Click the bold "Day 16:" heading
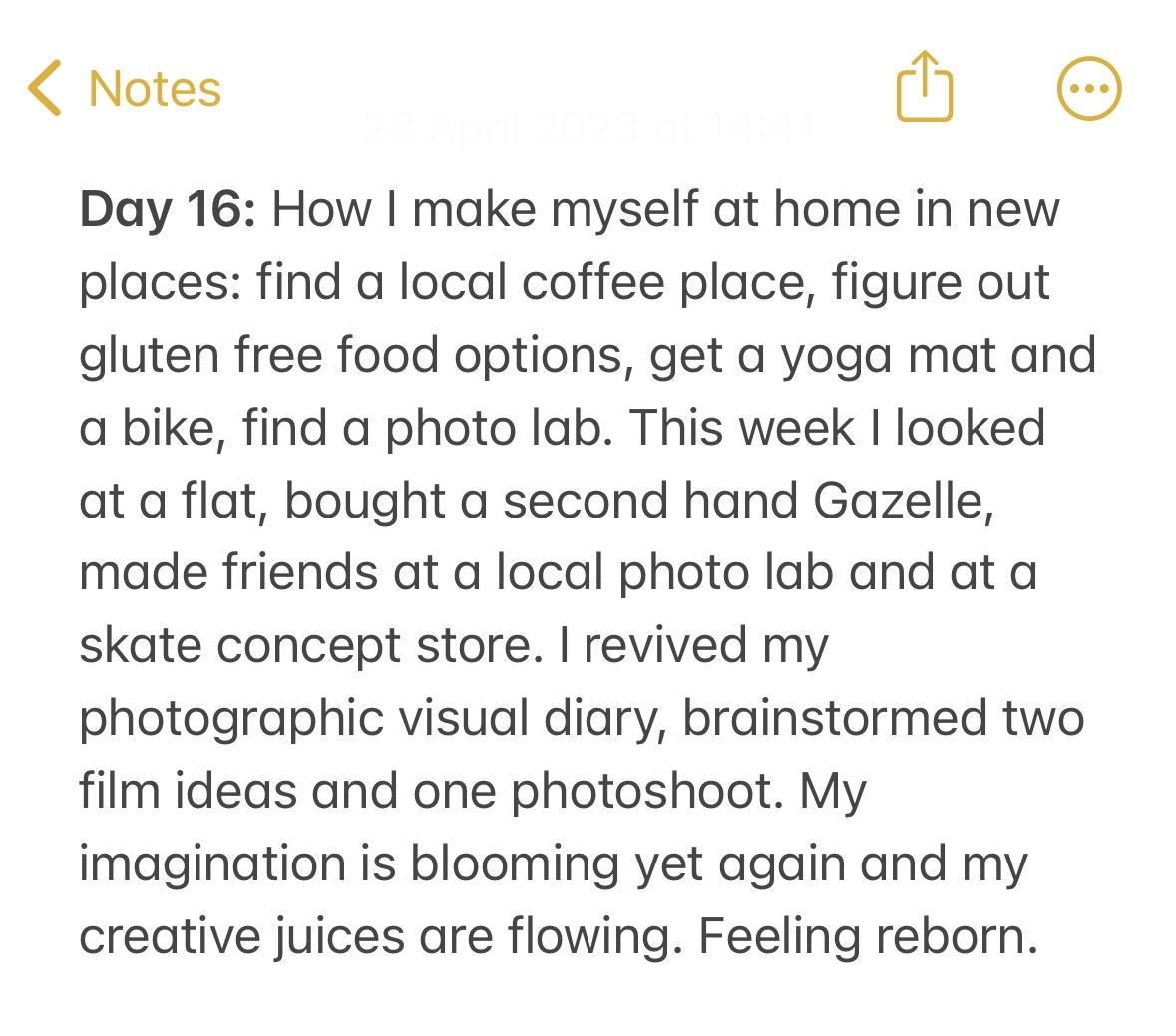This screenshot has height=1036, width=1176. [168, 210]
